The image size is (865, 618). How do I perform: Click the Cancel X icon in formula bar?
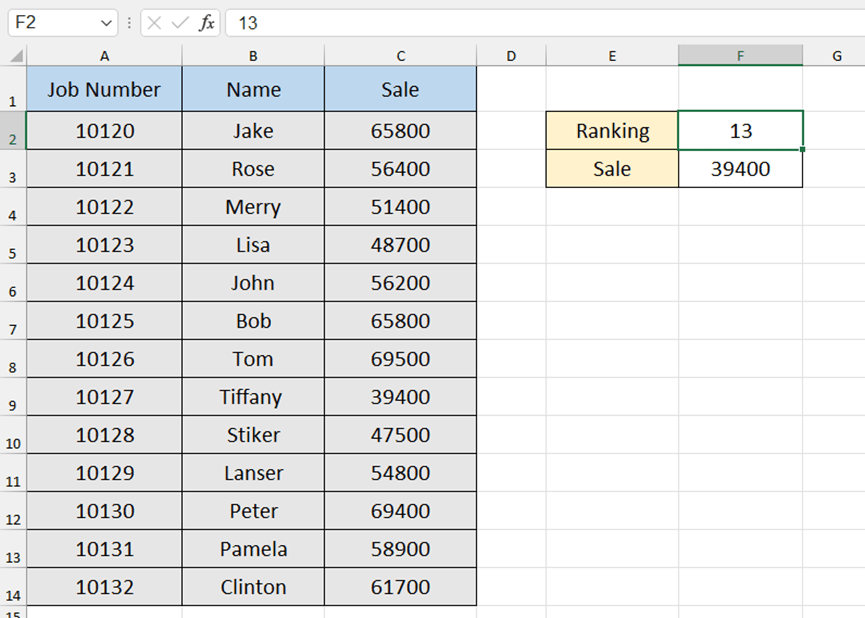154,23
